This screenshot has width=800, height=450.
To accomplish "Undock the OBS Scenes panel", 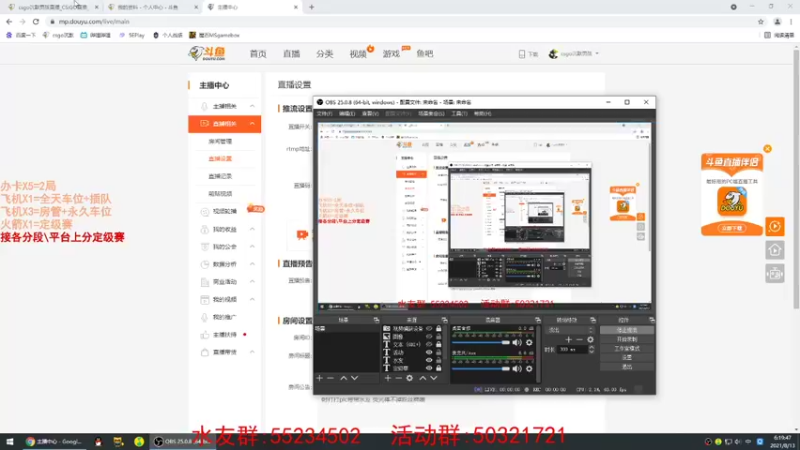I will pyautogui.click(x=376, y=320).
